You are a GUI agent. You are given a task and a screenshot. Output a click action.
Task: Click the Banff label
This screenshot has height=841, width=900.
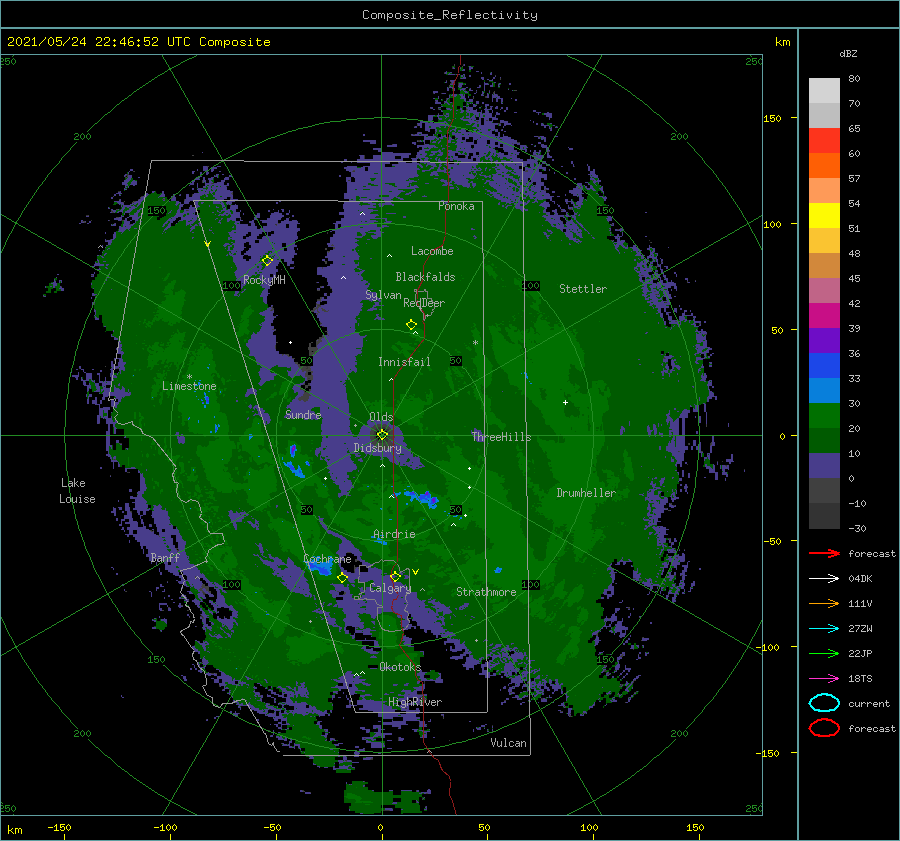(x=165, y=558)
